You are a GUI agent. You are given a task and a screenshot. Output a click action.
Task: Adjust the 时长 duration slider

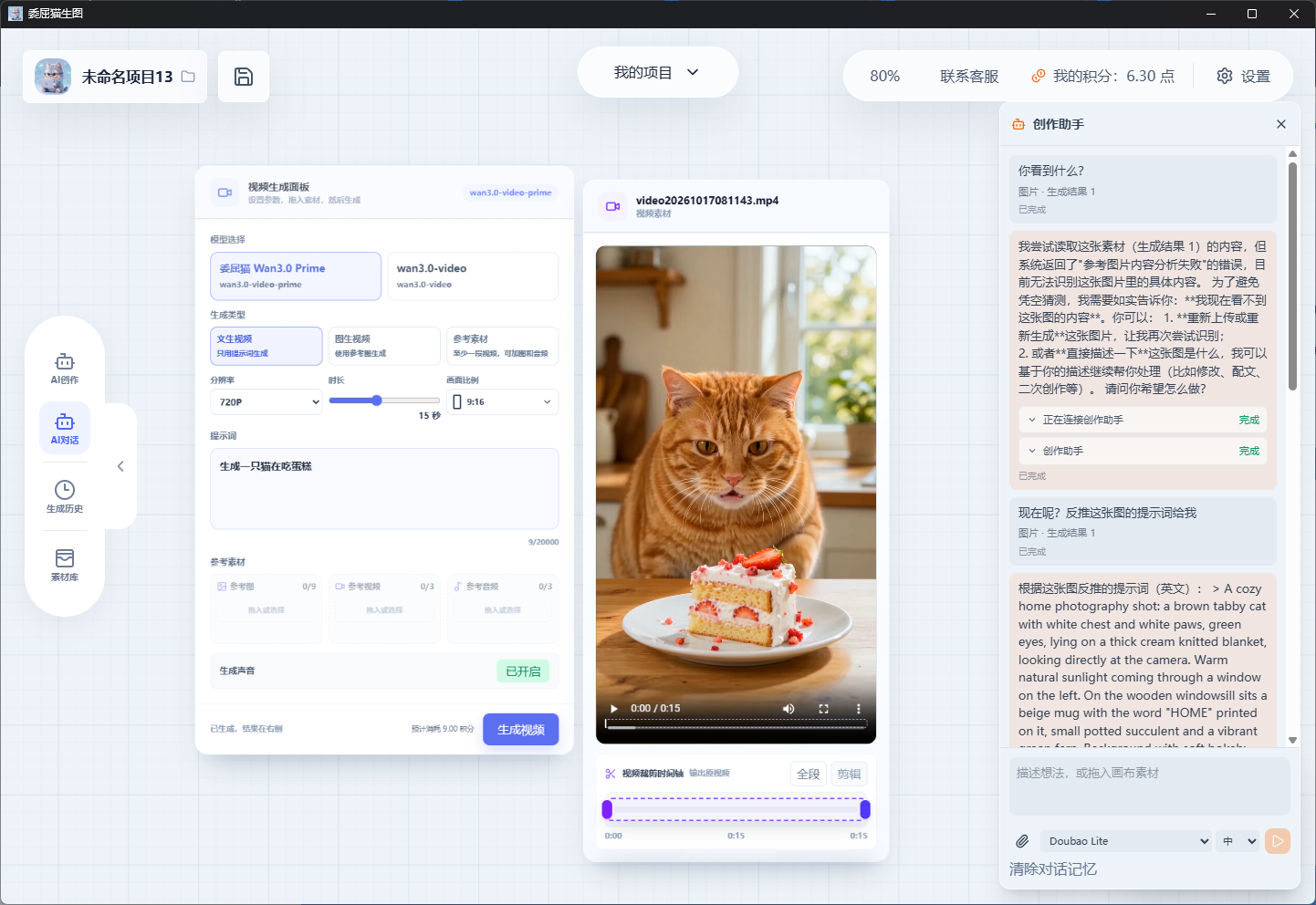[x=384, y=400]
